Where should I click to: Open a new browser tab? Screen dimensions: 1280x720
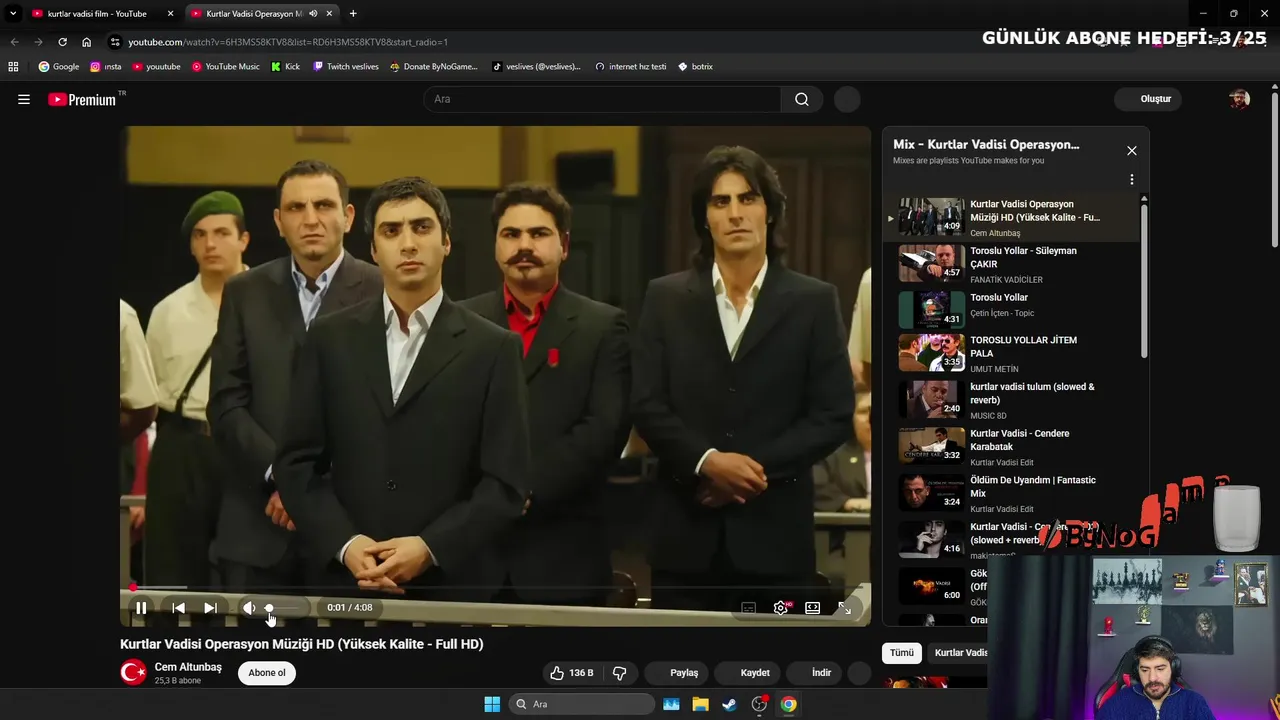click(x=353, y=14)
